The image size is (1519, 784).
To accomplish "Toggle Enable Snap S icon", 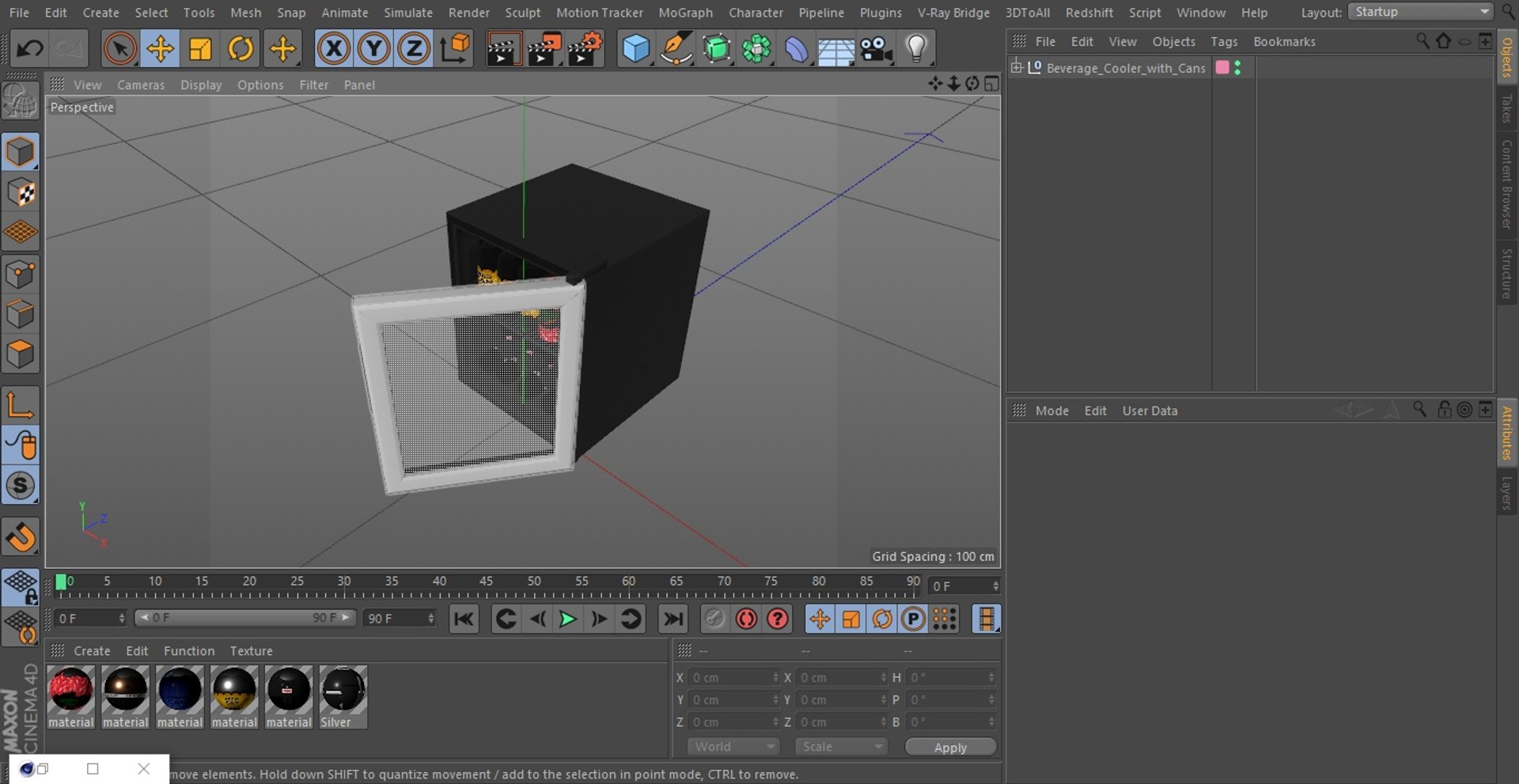I will 21,486.
